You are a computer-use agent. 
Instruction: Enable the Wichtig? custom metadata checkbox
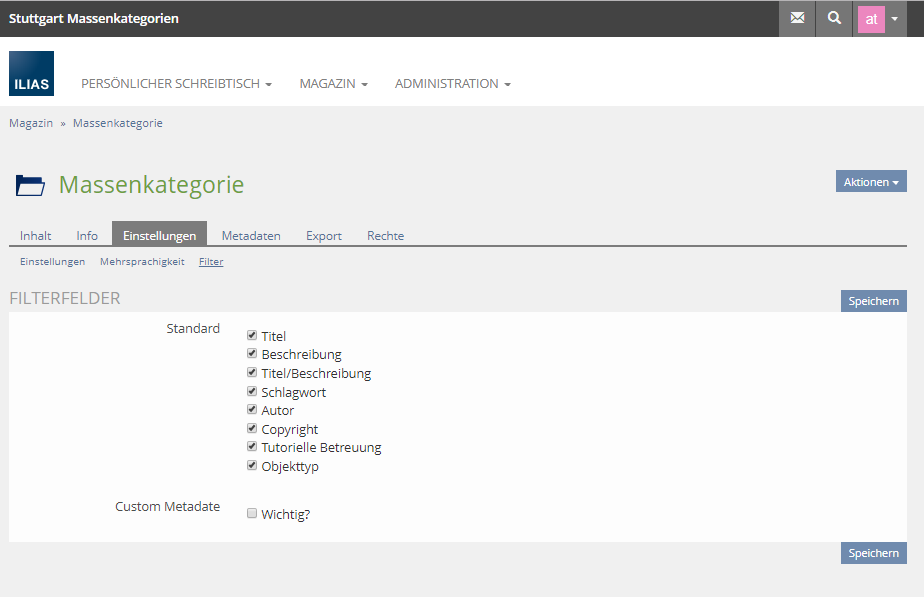pyautogui.click(x=252, y=514)
